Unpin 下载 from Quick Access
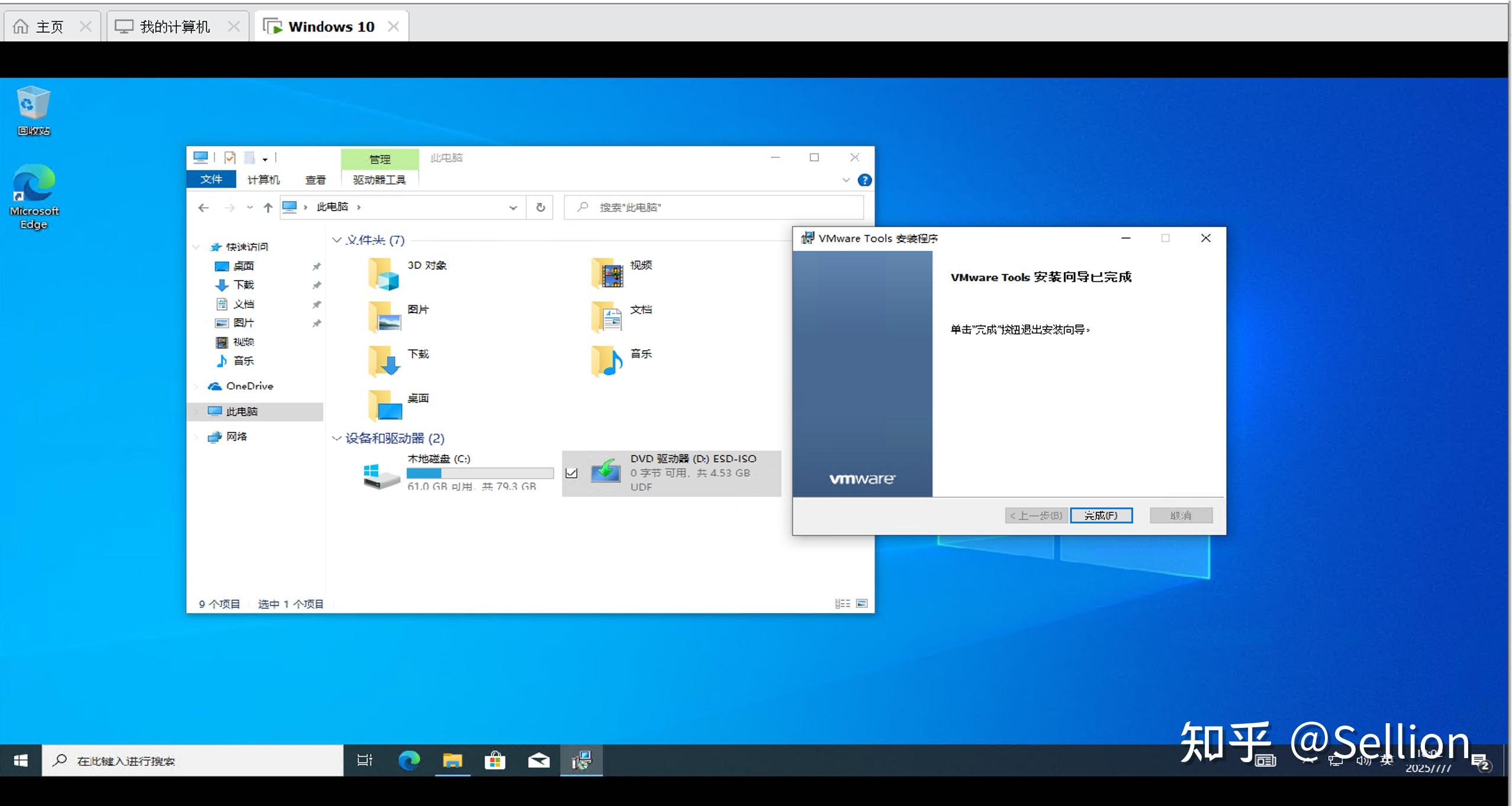Image resolution: width=1512 pixels, height=806 pixels. 317,285
